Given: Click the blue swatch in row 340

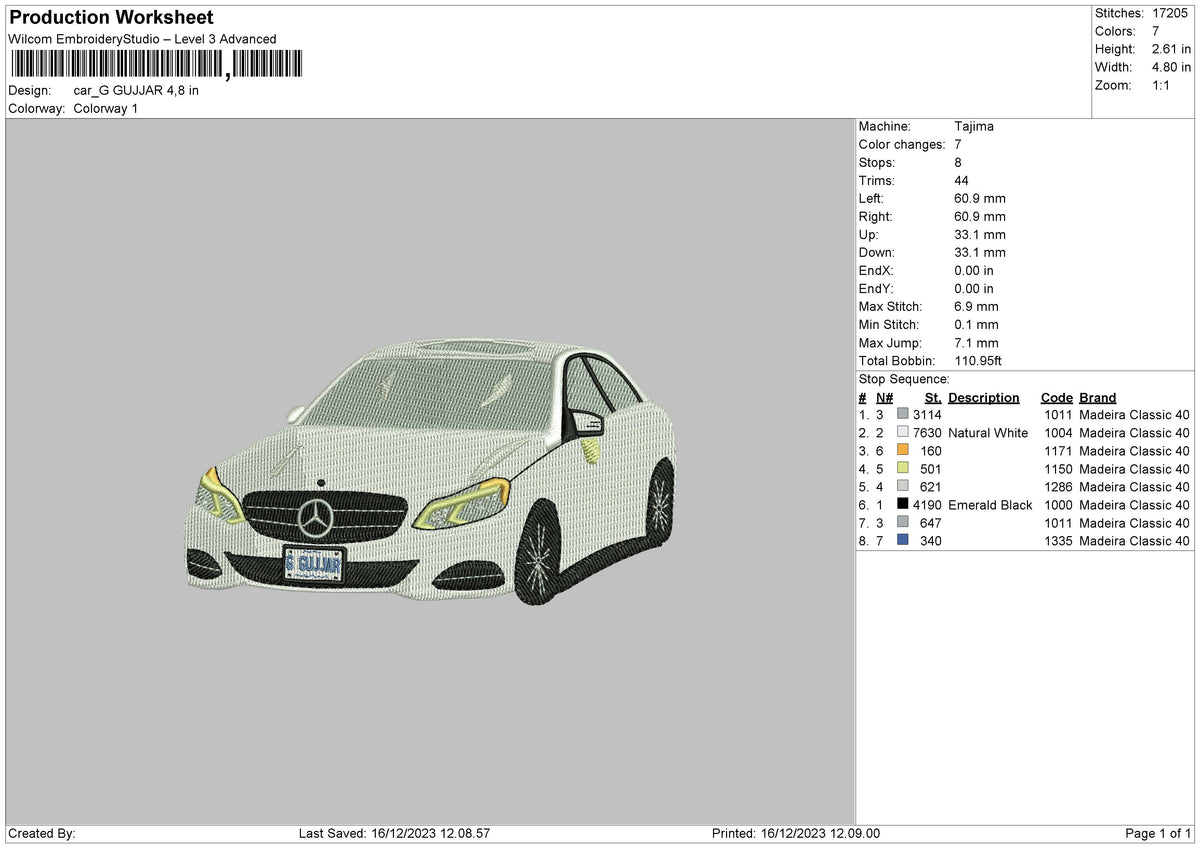Looking at the screenshot, I should (x=903, y=540).
